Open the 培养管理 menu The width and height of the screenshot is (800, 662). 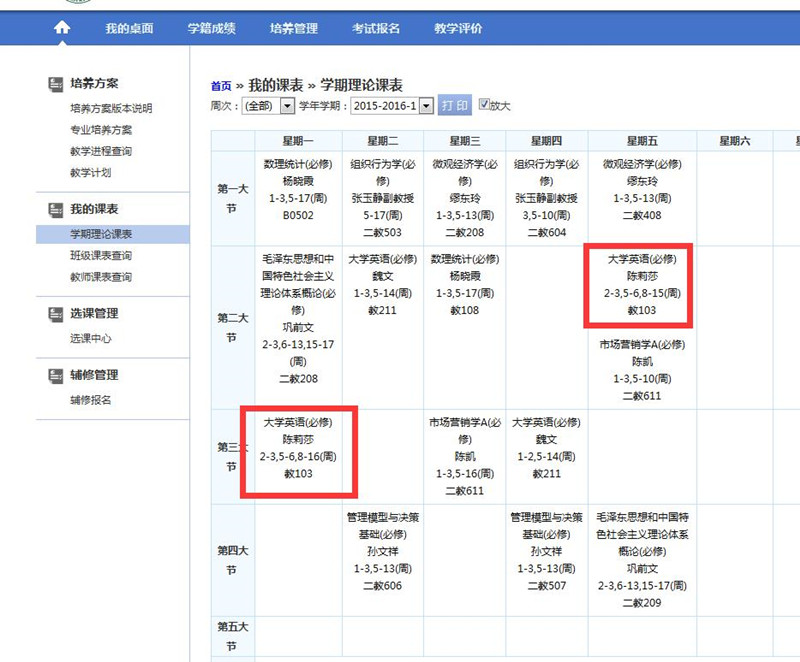[x=293, y=28]
